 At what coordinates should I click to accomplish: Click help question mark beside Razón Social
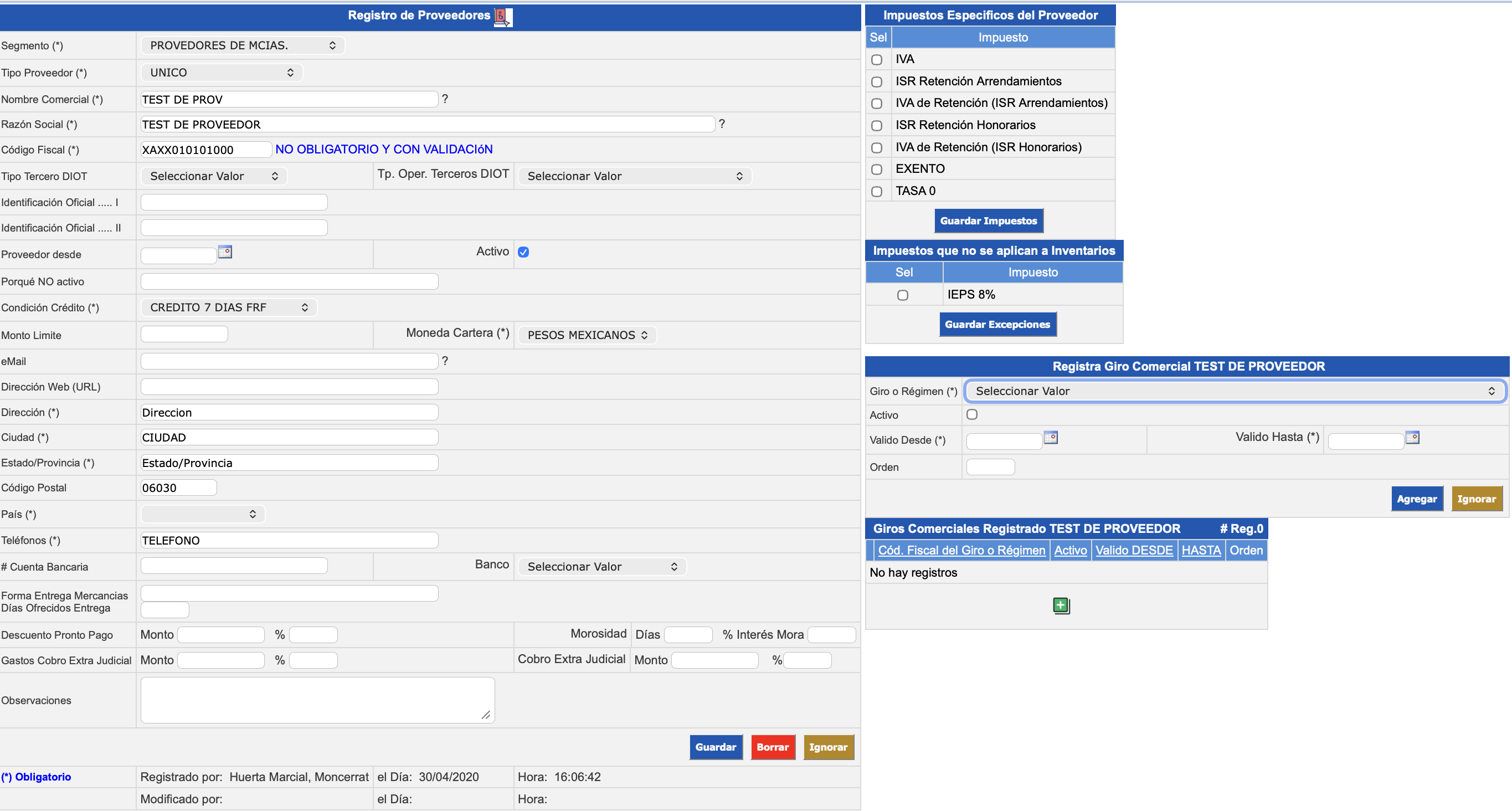pyautogui.click(x=721, y=124)
